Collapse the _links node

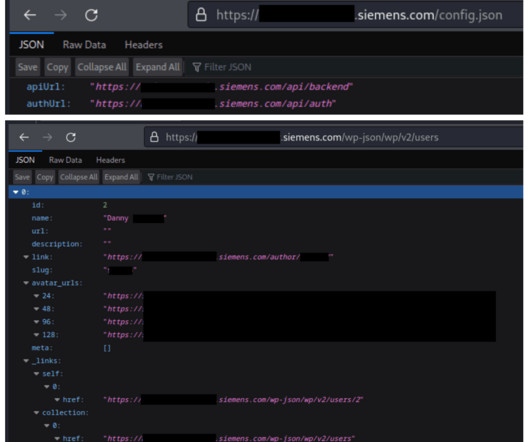(26, 361)
